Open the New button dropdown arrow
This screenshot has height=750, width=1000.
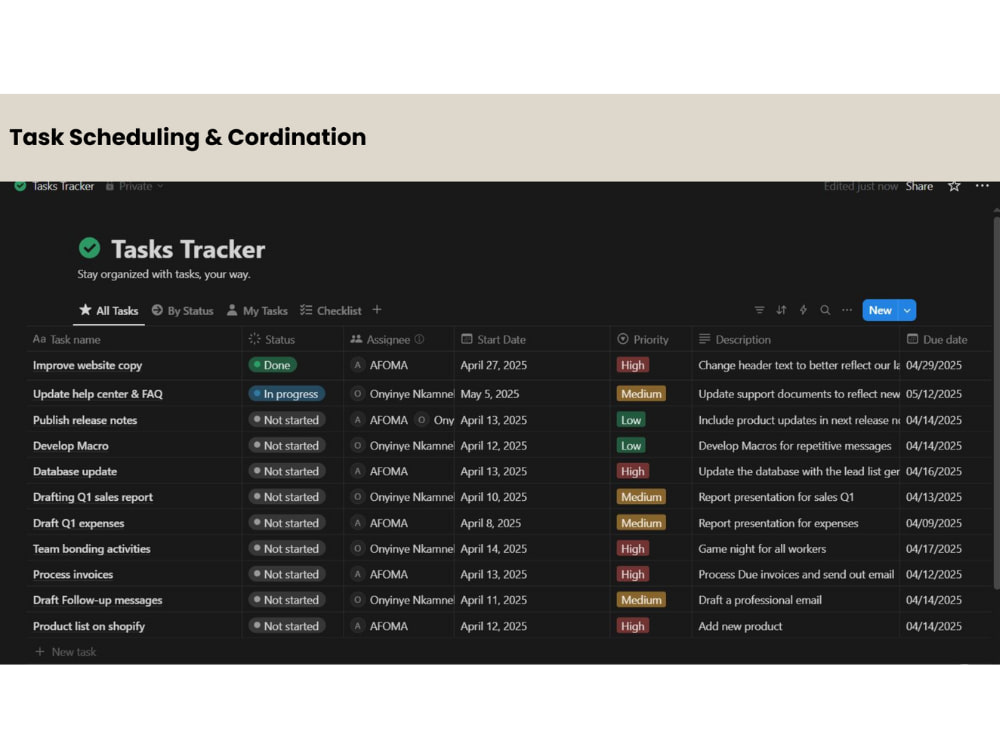[x=907, y=310]
